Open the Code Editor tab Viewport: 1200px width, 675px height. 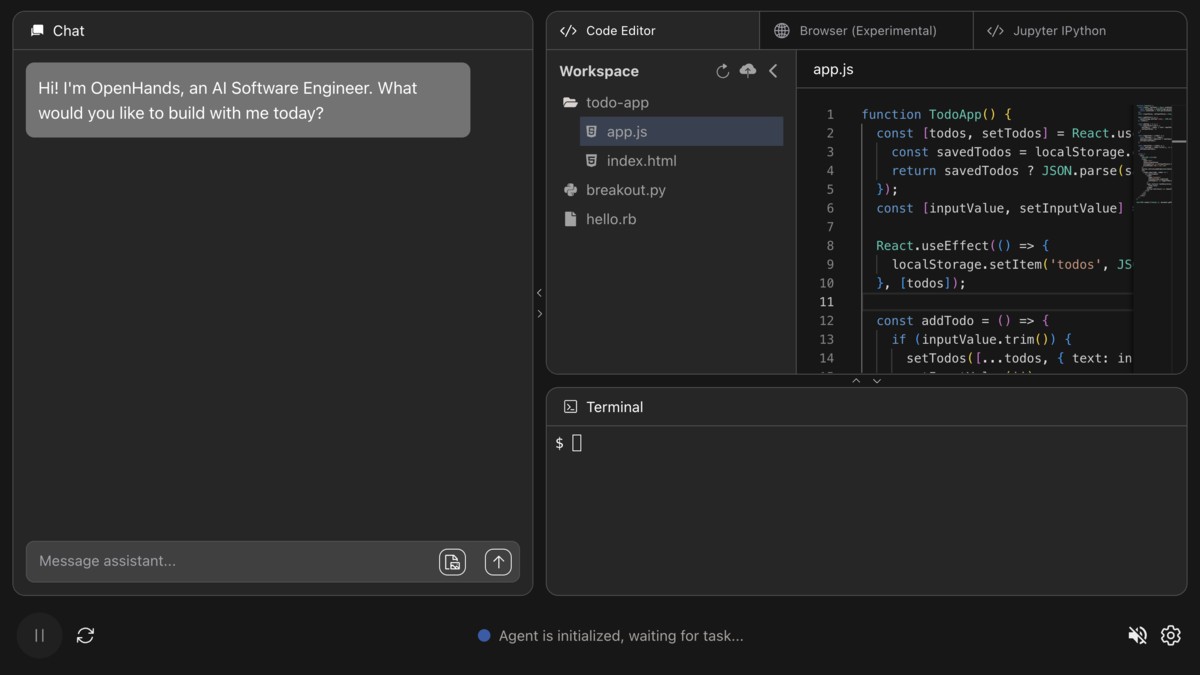pos(653,31)
